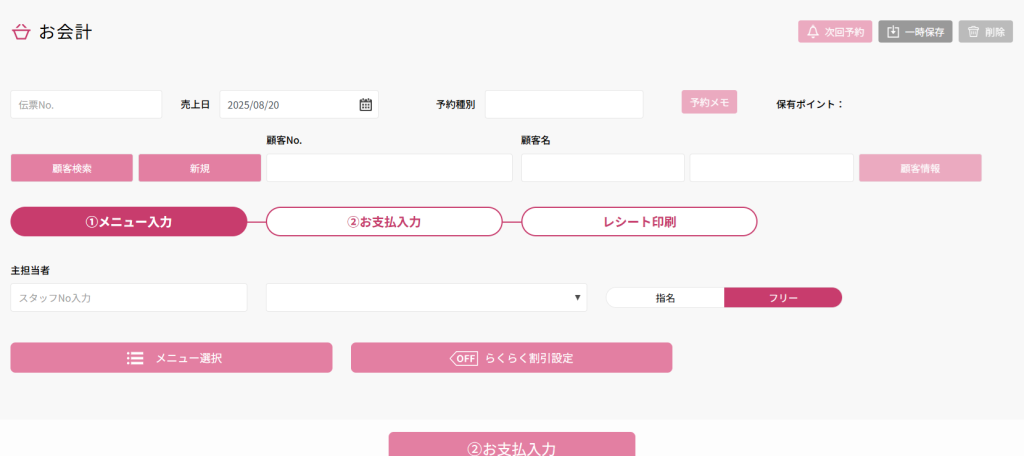Viewport: 1024px width, 456px height.
Task: Select フリー staff assignment option
Action: (x=783, y=298)
